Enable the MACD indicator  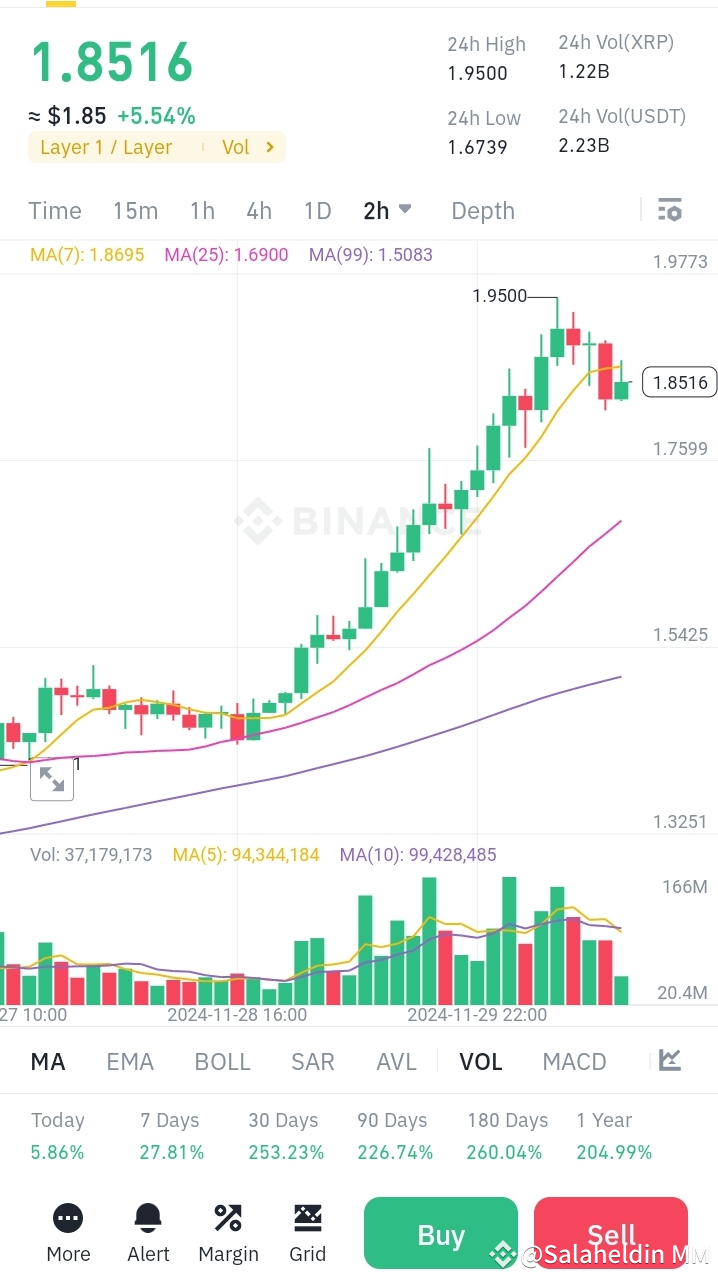[574, 1061]
